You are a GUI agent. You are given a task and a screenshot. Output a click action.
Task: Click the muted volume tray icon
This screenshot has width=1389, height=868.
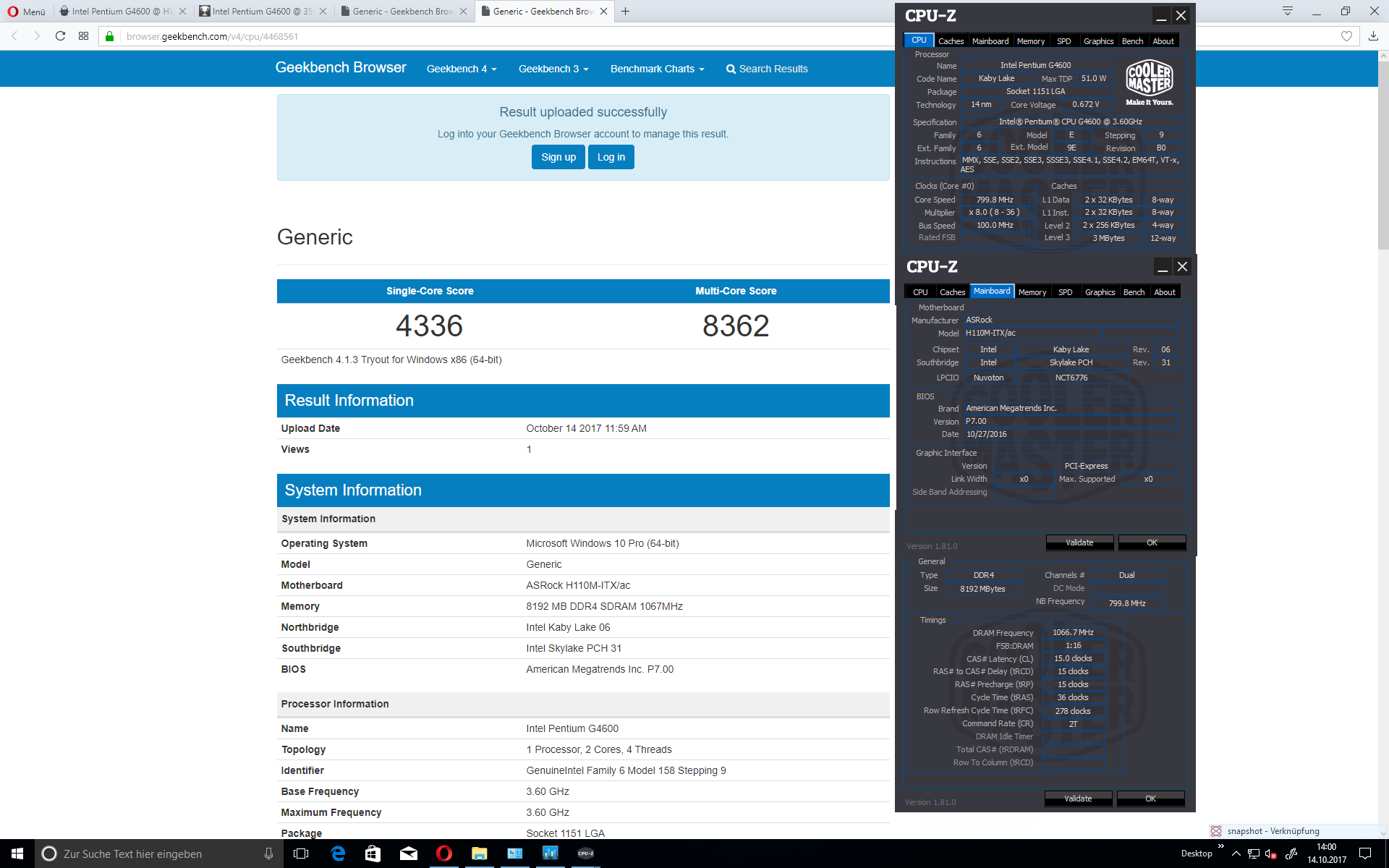coord(1270,854)
